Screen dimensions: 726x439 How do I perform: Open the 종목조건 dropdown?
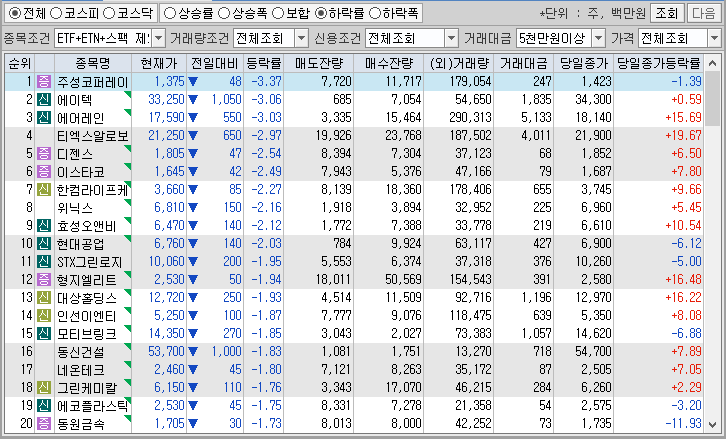(x=158, y=38)
